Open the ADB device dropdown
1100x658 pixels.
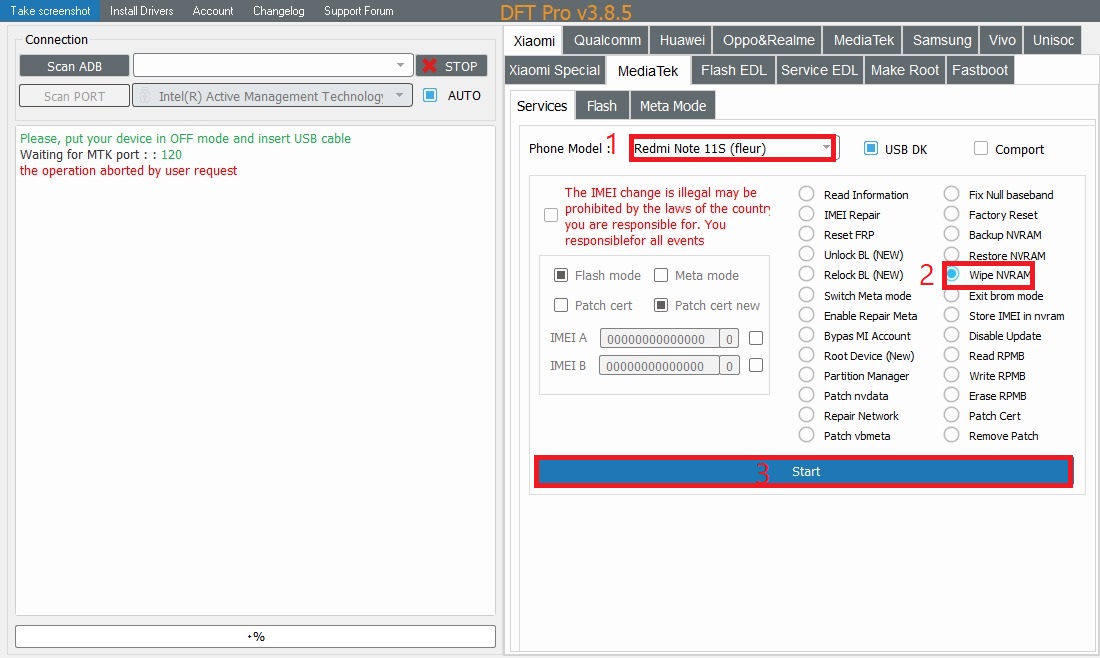point(273,65)
